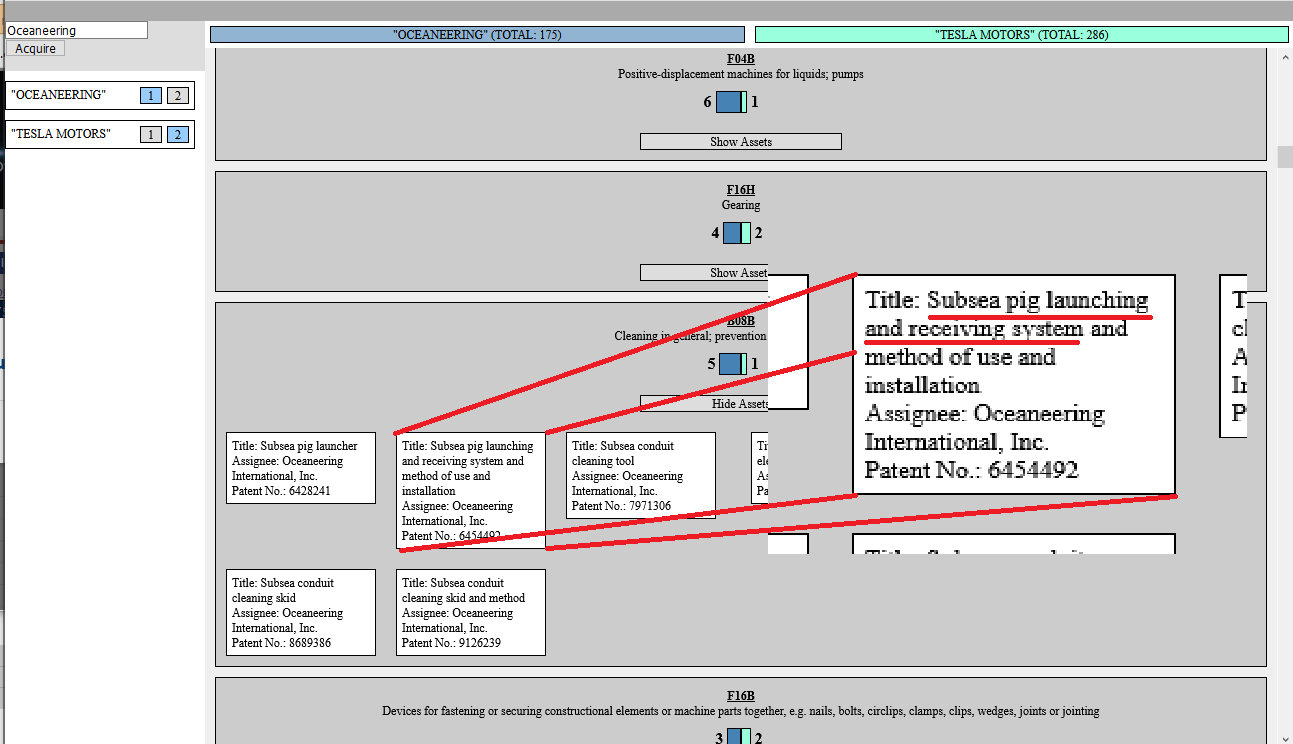Select the Subsea conduit cleaning skid card 8689386
This screenshot has width=1293, height=744.
301,613
